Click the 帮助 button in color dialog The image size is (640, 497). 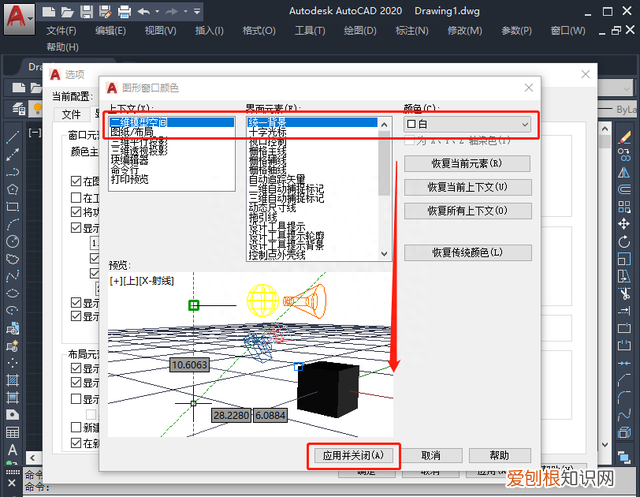(500, 456)
